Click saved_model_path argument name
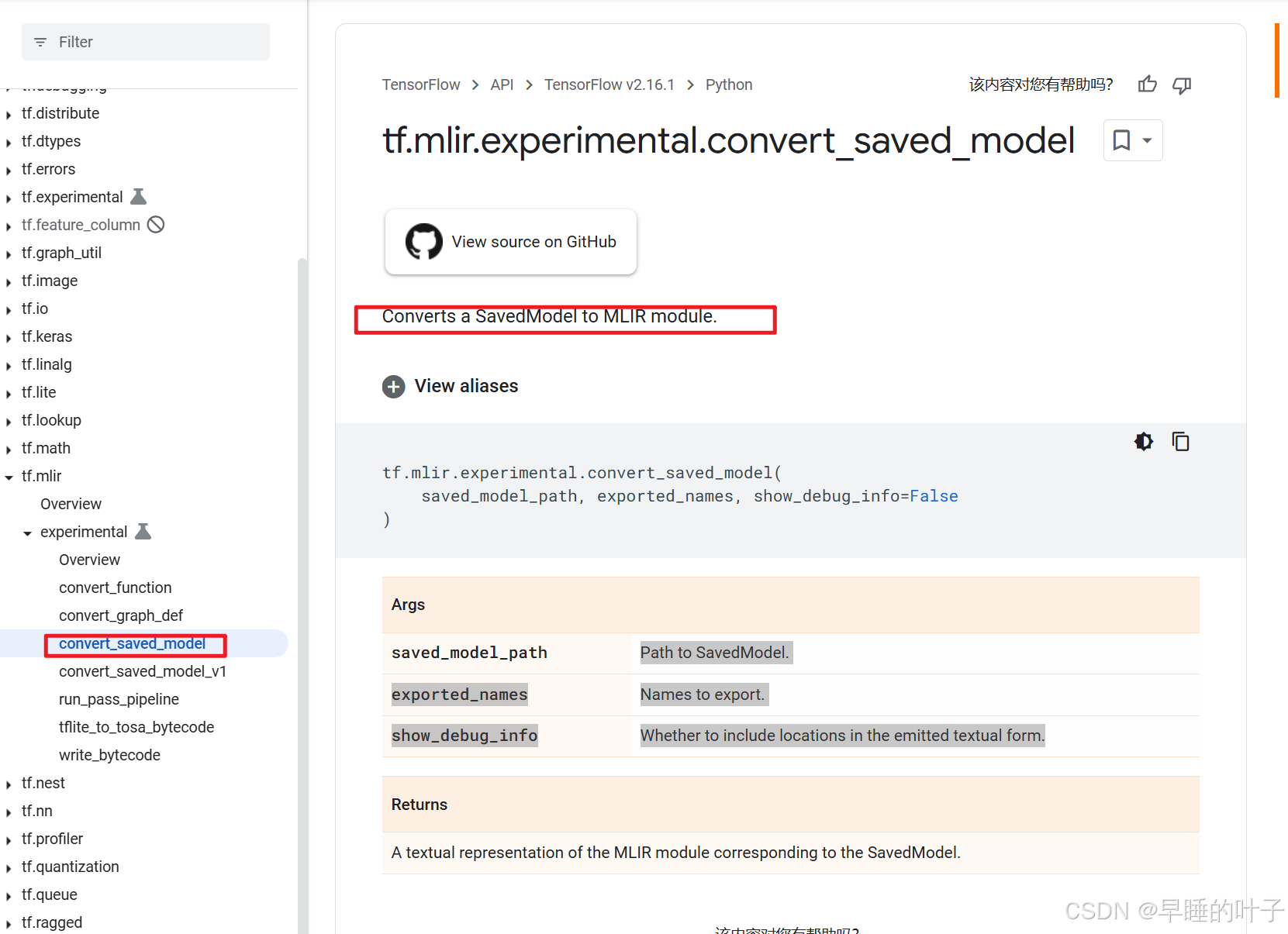1288x934 pixels. pyautogui.click(x=469, y=653)
